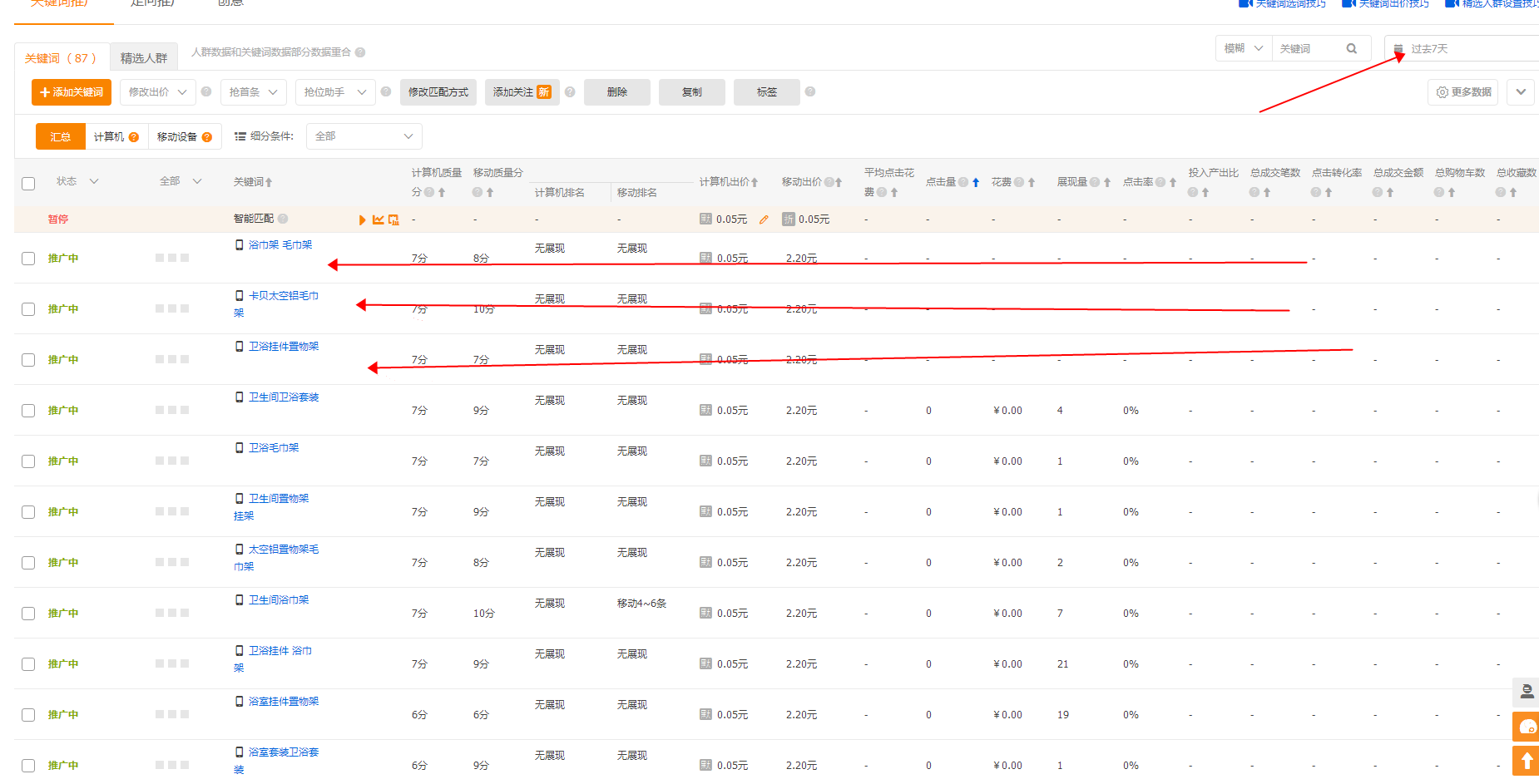Click the search magnifier icon
This screenshot has height=784, width=1539.
pos(1352,49)
